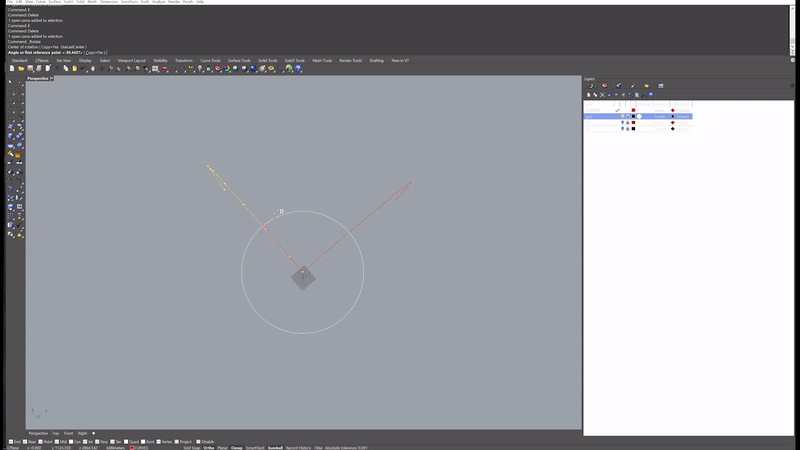The image size is (800, 450).
Task: Click Copy=Yes option in command prompt
Action: [94, 53]
